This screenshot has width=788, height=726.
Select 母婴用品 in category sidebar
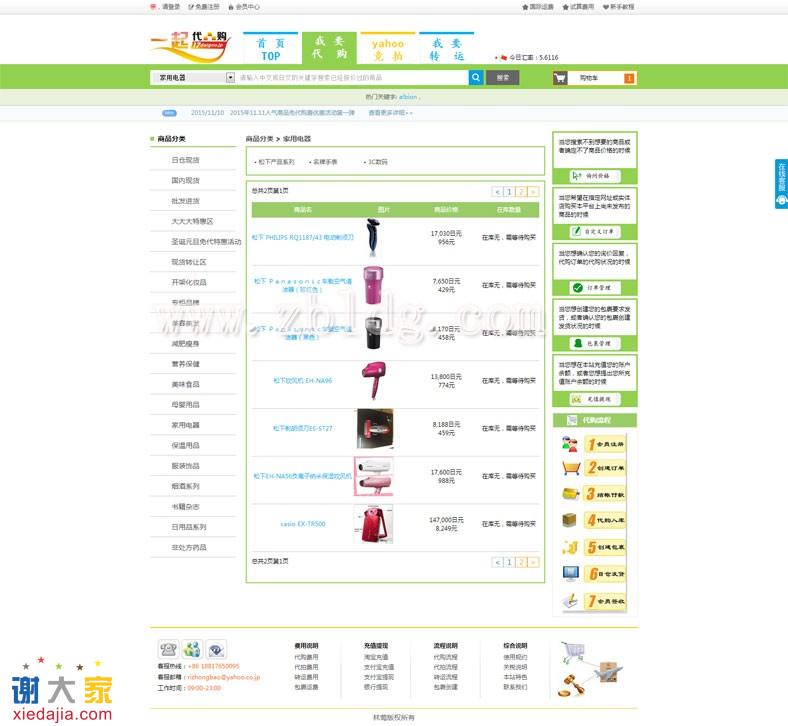tap(185, 405)
